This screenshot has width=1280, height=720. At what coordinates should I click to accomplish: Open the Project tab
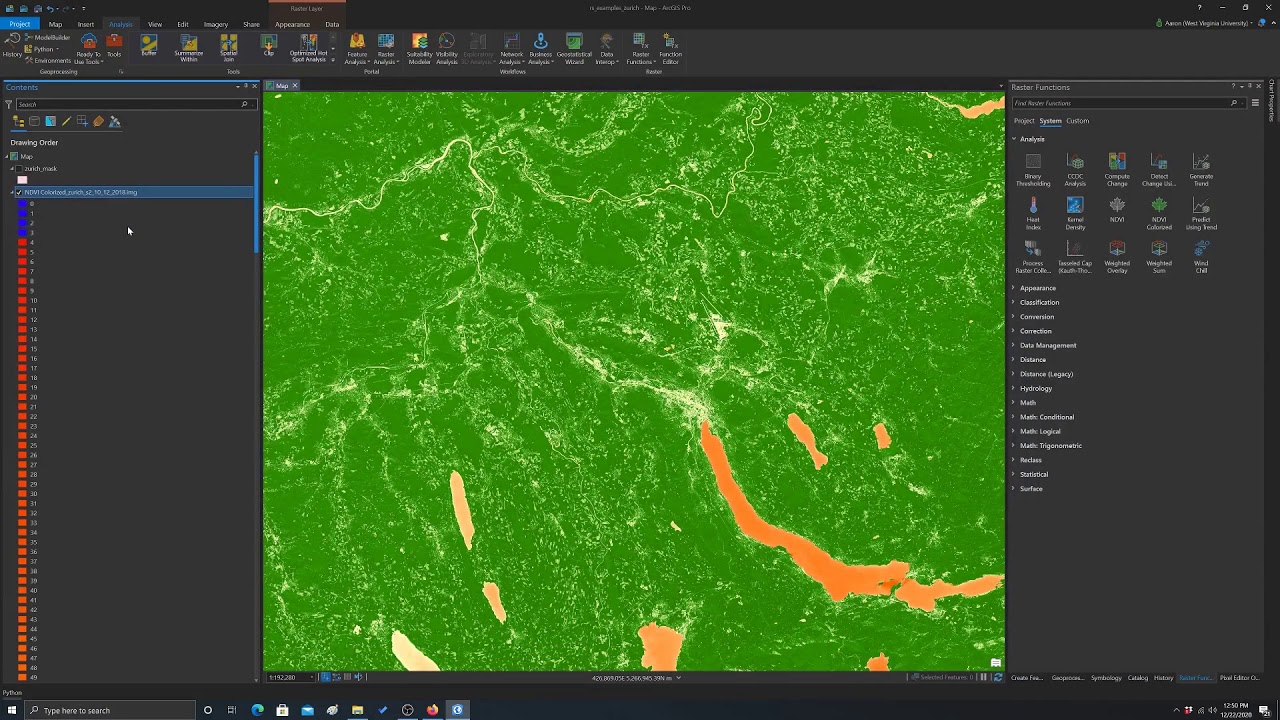19,24
